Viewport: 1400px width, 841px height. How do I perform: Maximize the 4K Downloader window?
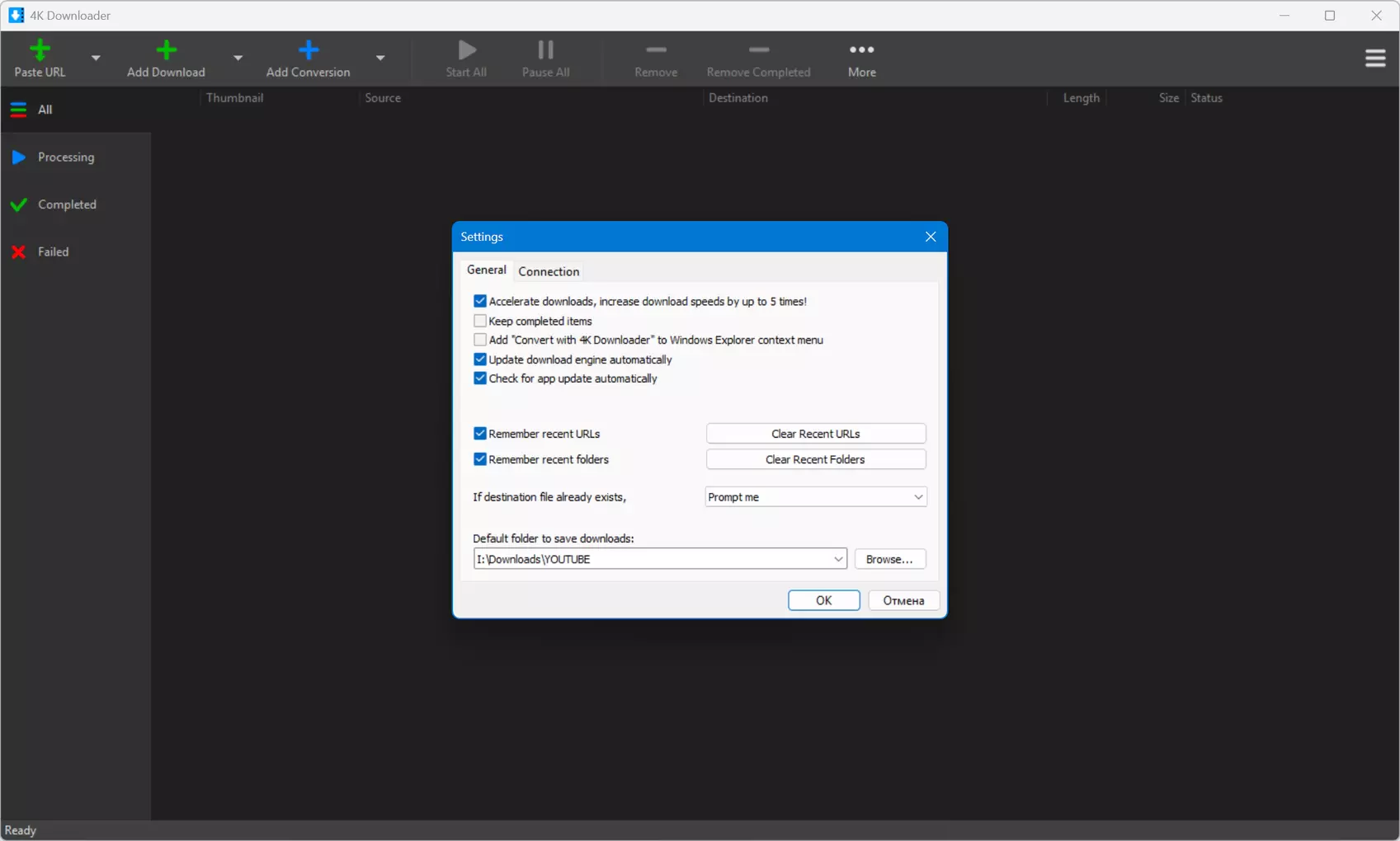click(1330, 16)
